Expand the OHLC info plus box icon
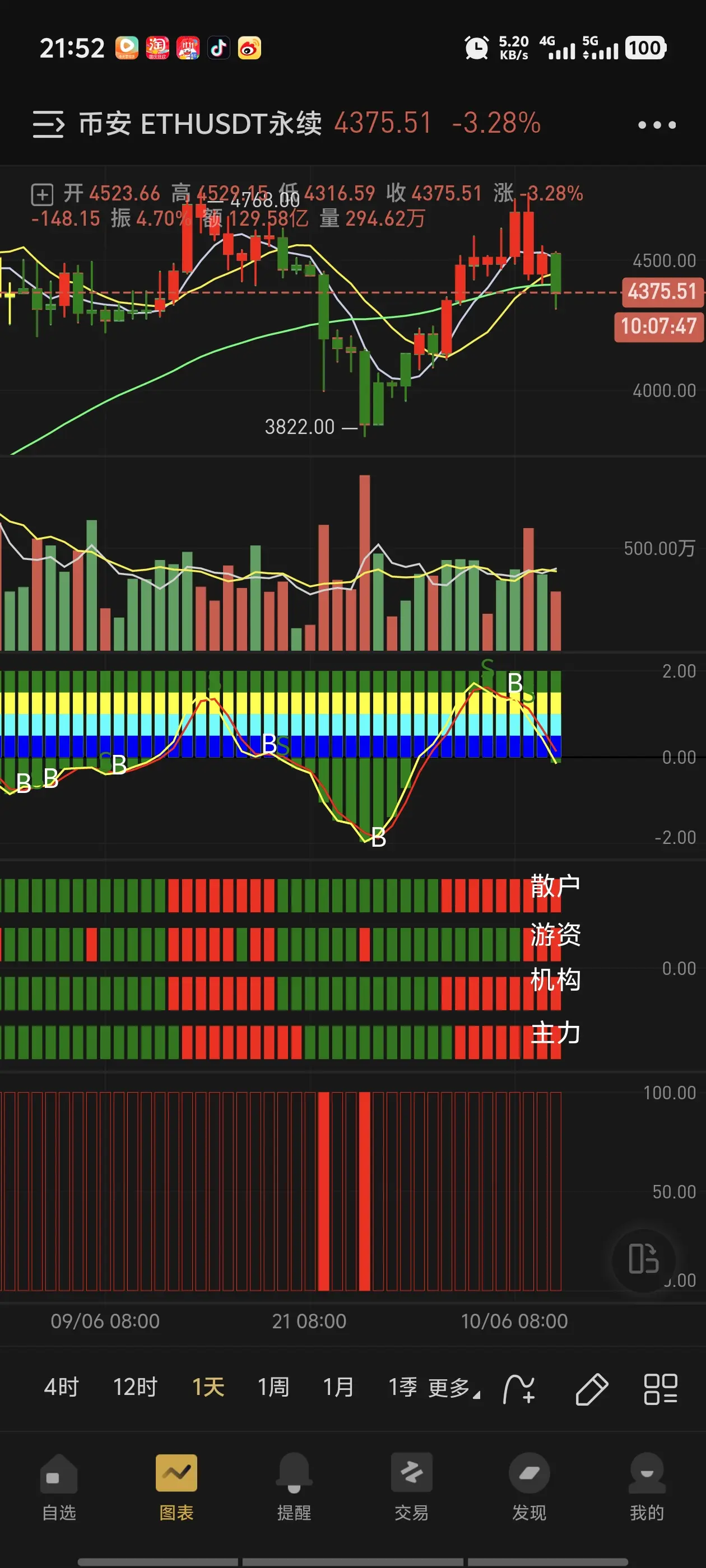Viewport: 706px width, 1568px height. pos(42,195)
